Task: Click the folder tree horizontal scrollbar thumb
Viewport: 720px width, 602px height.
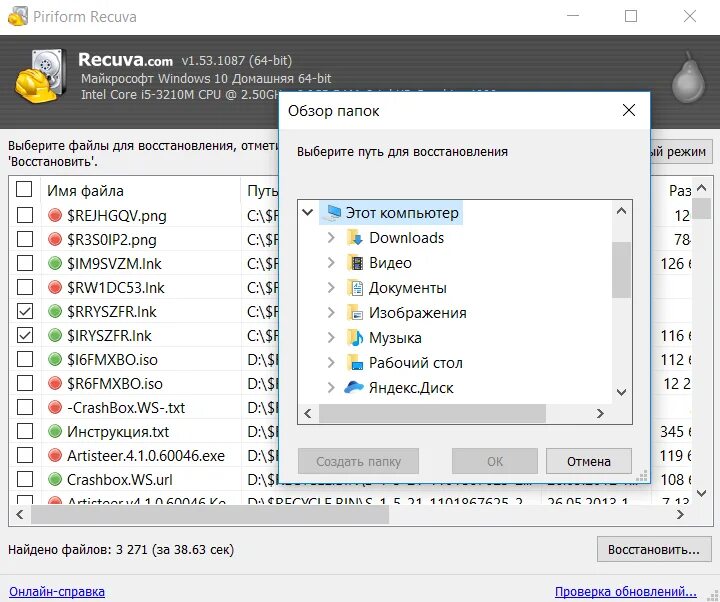Action: (x=433, y=413)
